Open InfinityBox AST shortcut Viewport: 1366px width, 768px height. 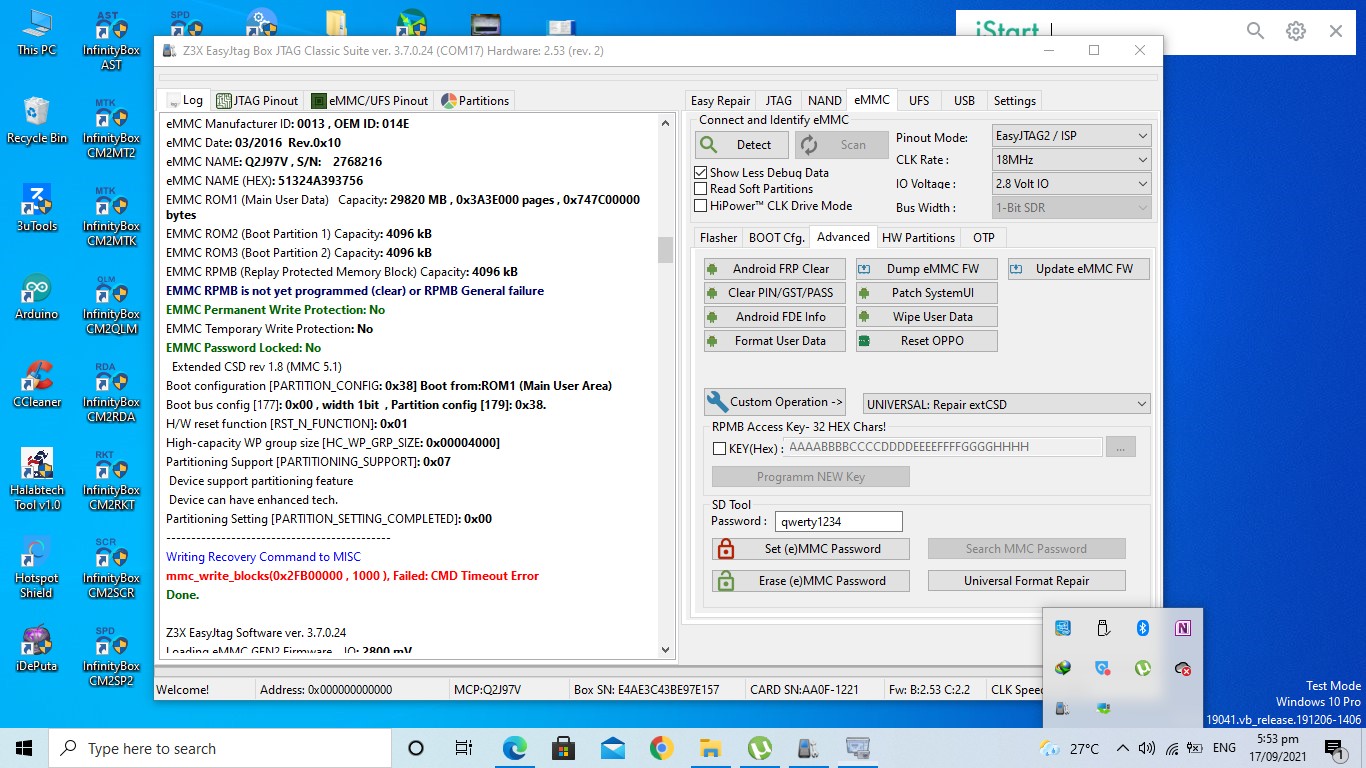111,40
